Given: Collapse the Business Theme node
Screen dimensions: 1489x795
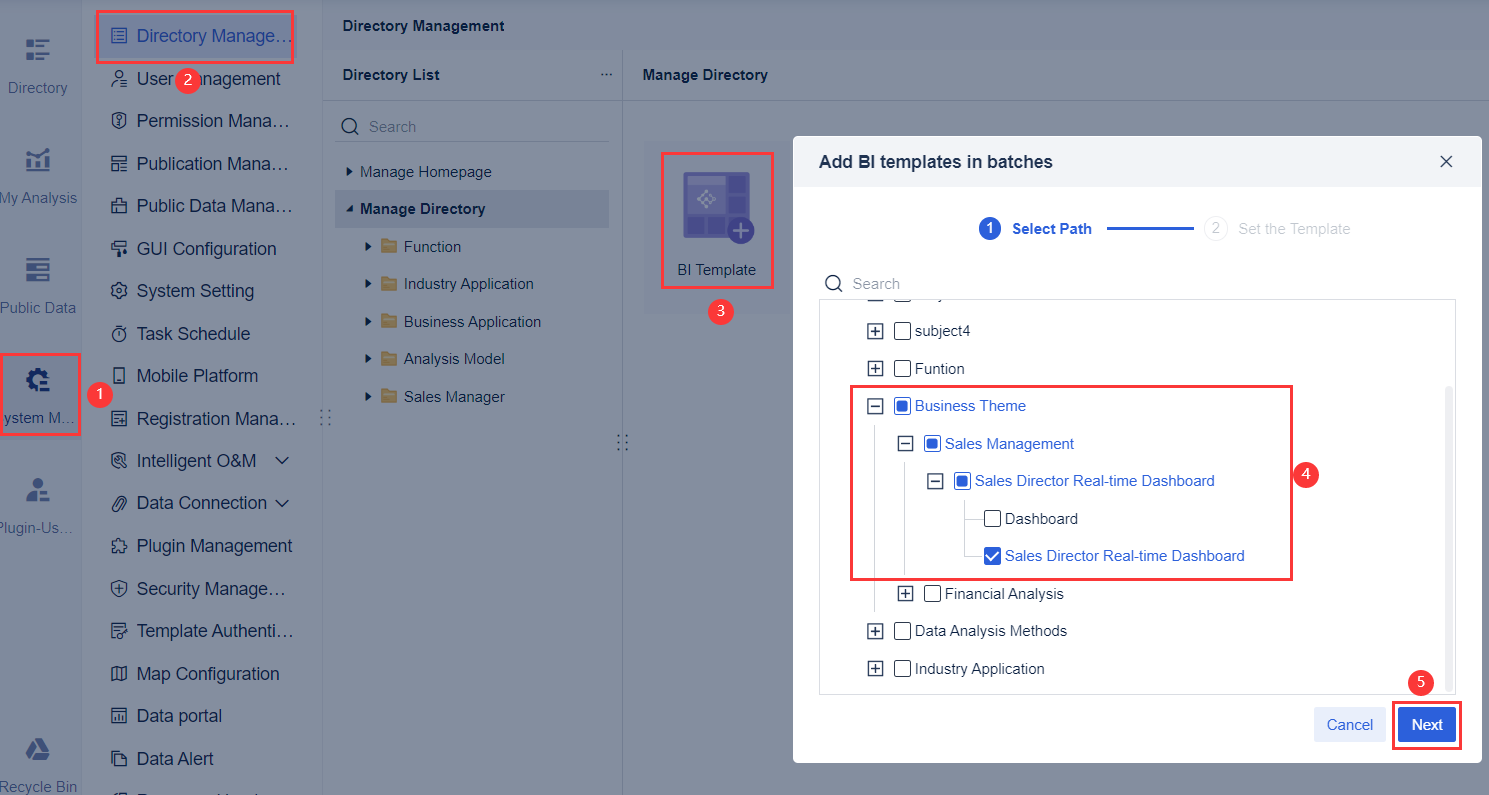Looking at the screenshot, I should click(x=875, y=406).
